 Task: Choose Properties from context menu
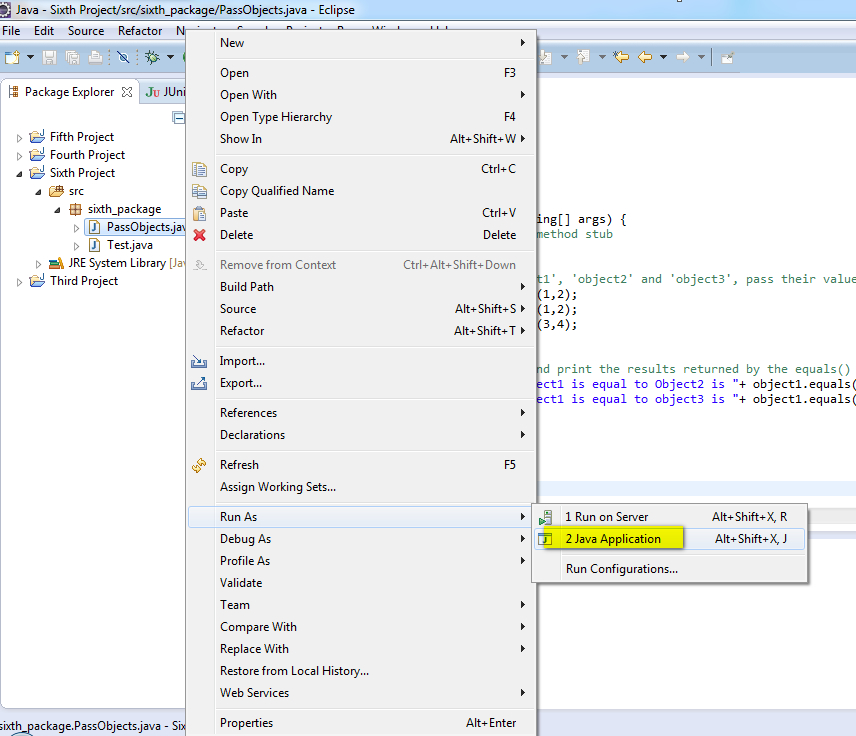tap(361, 723)
